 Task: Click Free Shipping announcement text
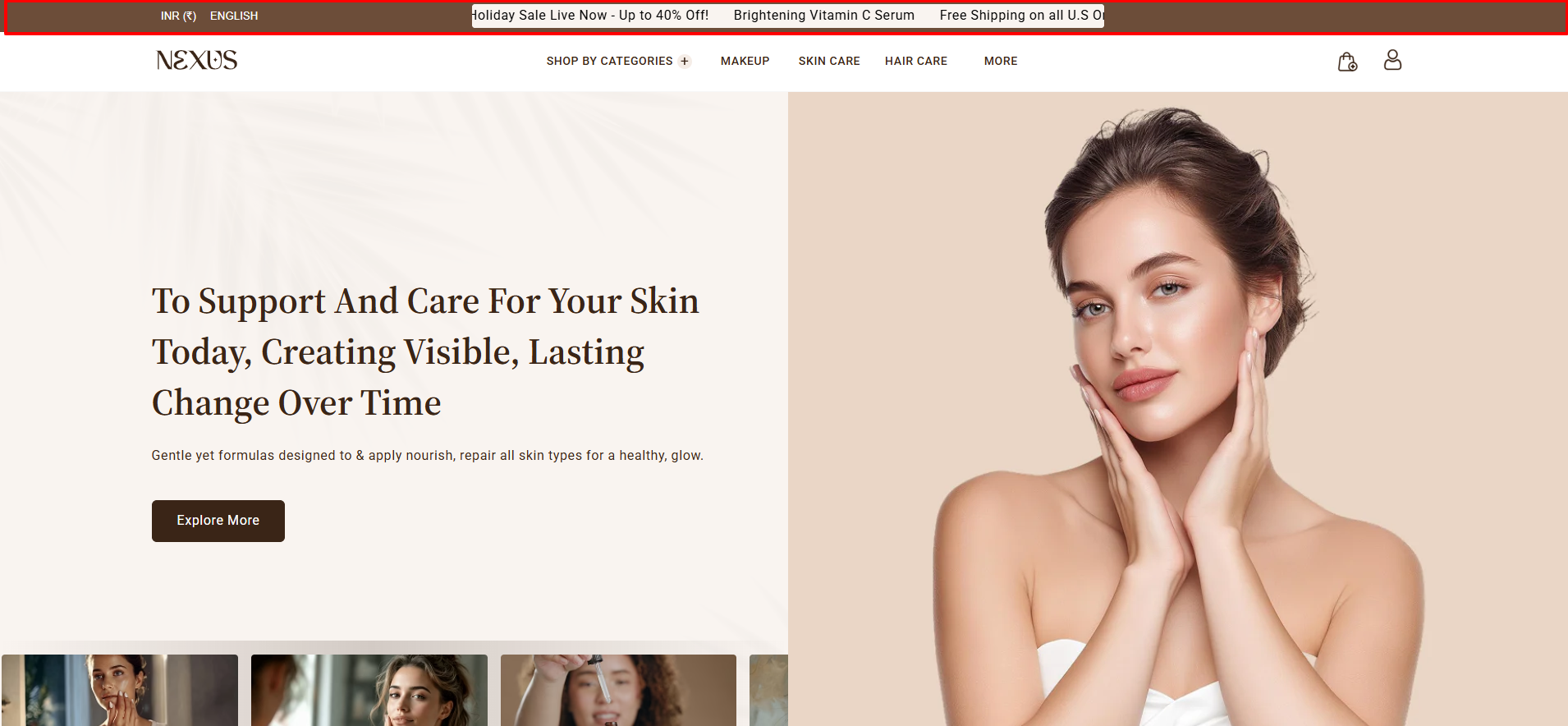click(x=1022, y=16)
